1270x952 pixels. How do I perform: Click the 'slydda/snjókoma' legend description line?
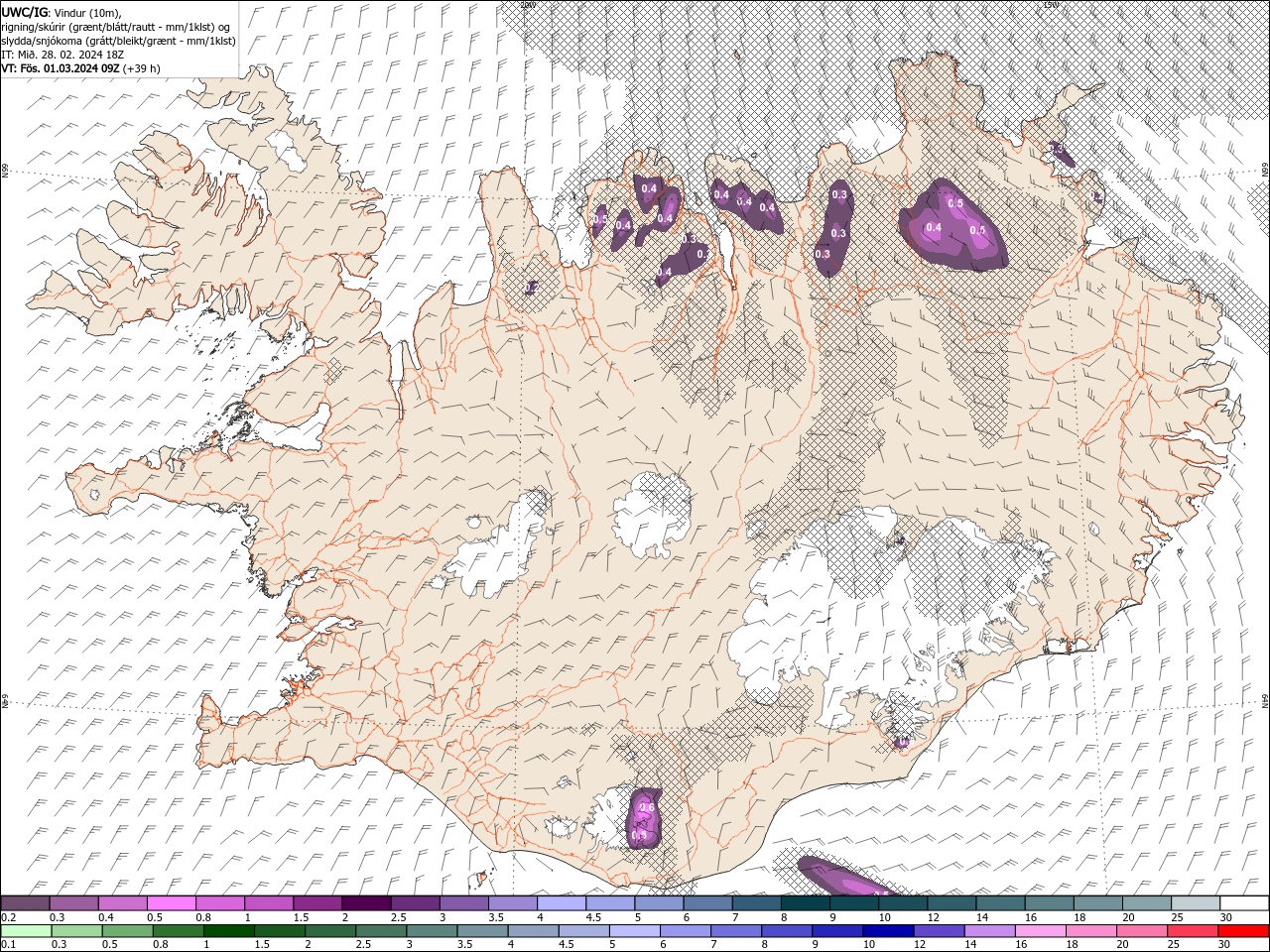118,41
